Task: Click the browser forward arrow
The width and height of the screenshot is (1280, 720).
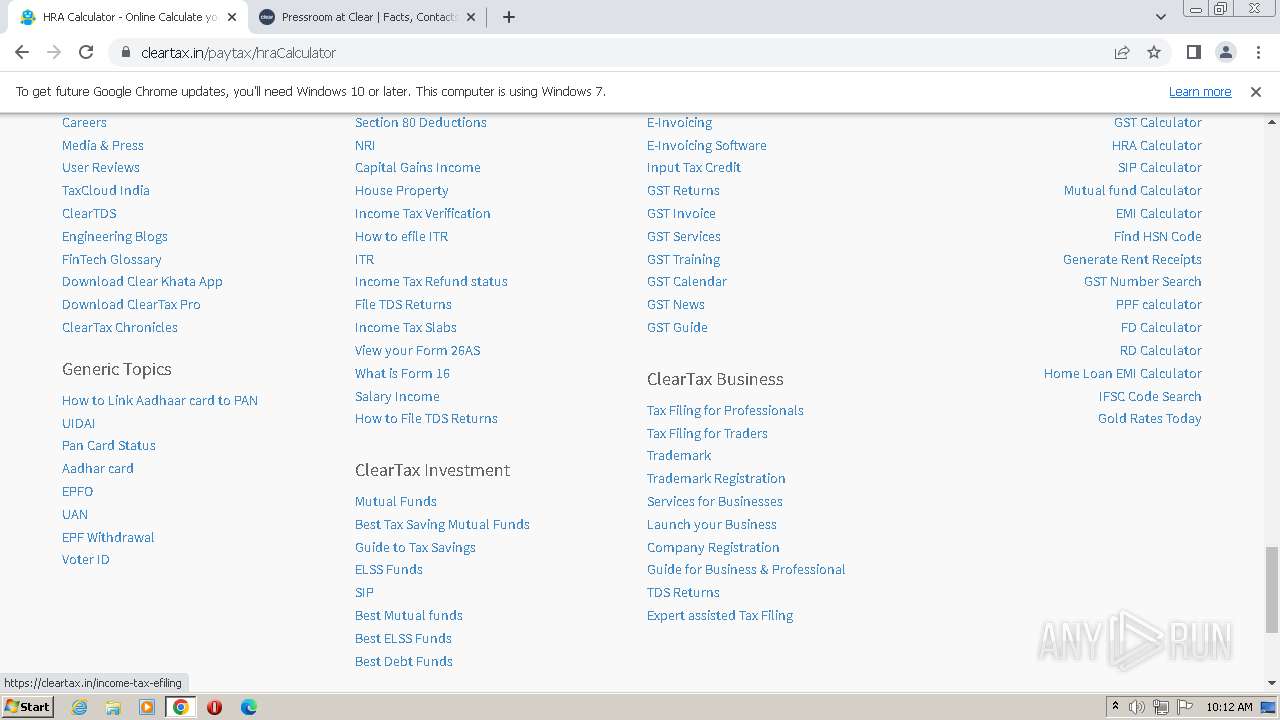Action: 54,52
